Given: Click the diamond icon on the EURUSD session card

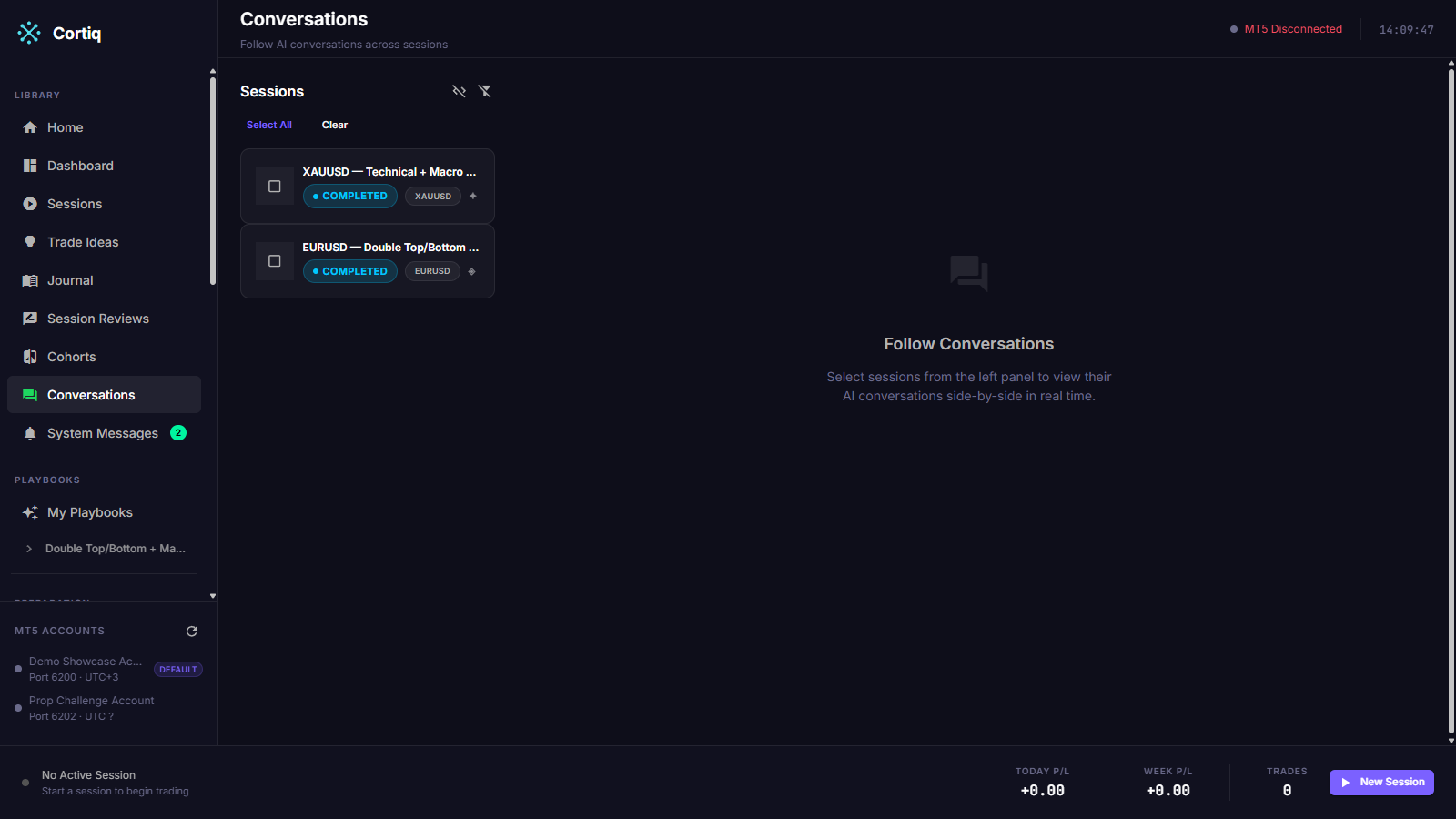Looking at the screenshot, I should 471,271.
